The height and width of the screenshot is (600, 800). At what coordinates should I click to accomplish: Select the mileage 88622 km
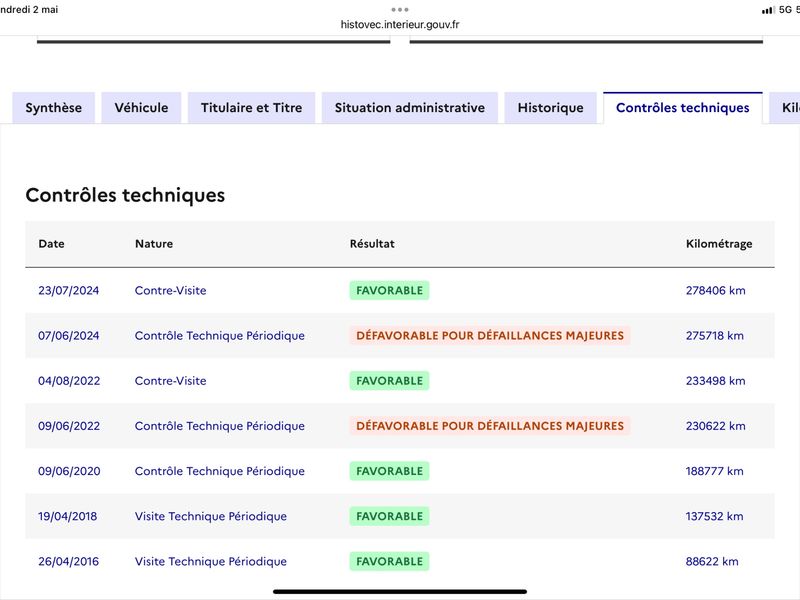click(712, 561)
